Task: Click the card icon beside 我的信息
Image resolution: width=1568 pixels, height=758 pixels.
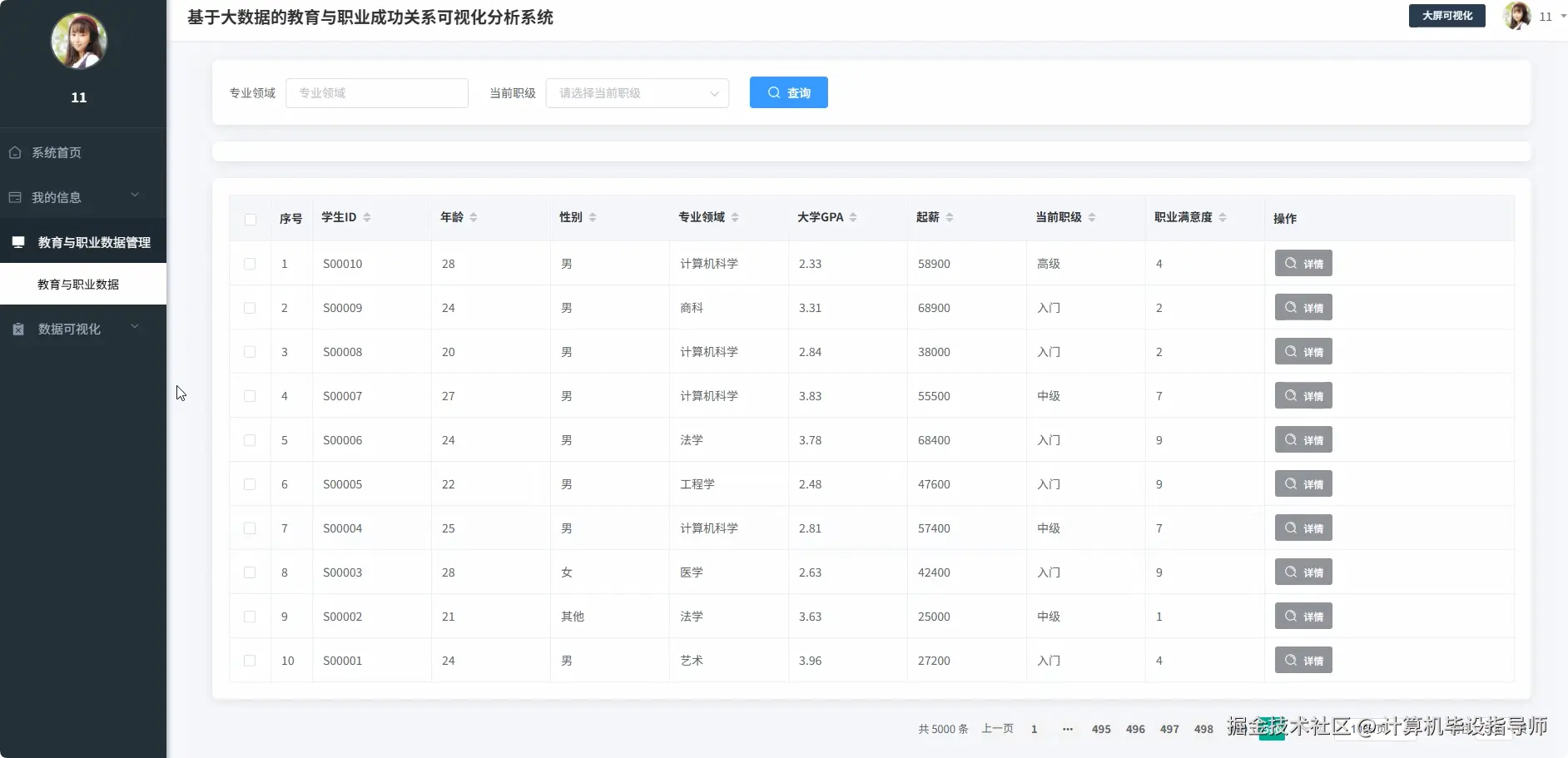Action: click(x=15, y=197)
